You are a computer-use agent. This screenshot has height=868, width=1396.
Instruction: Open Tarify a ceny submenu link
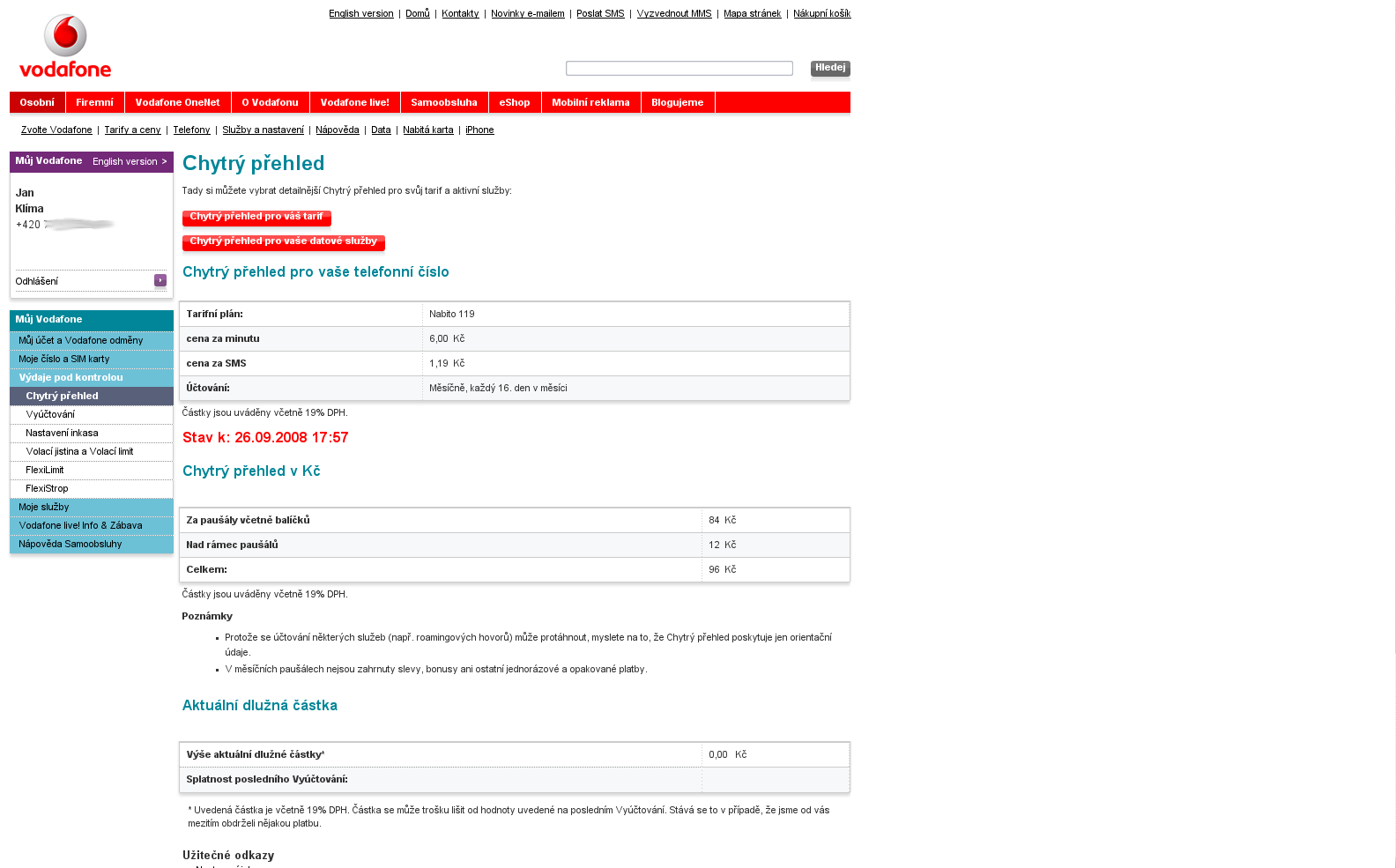132,130
